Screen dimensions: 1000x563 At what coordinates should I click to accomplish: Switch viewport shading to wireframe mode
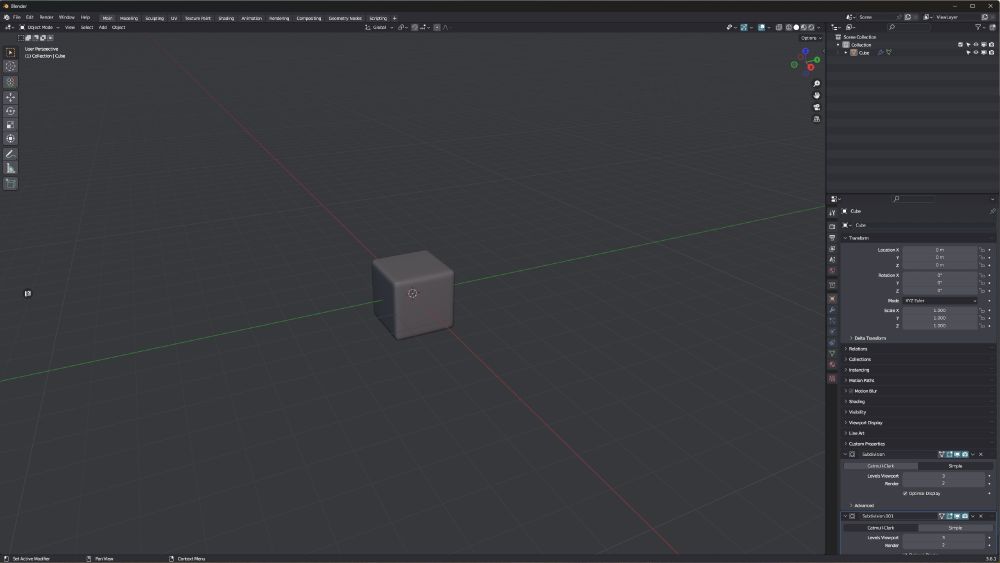[789, 27]
